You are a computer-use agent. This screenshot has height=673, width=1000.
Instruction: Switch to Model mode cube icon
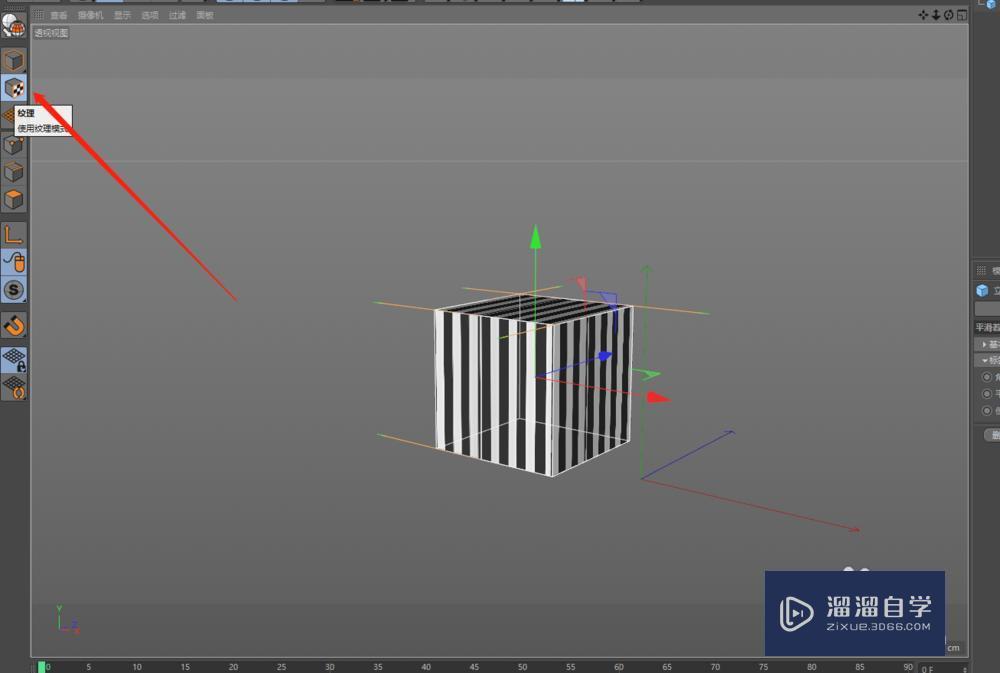tap(13, 61)
